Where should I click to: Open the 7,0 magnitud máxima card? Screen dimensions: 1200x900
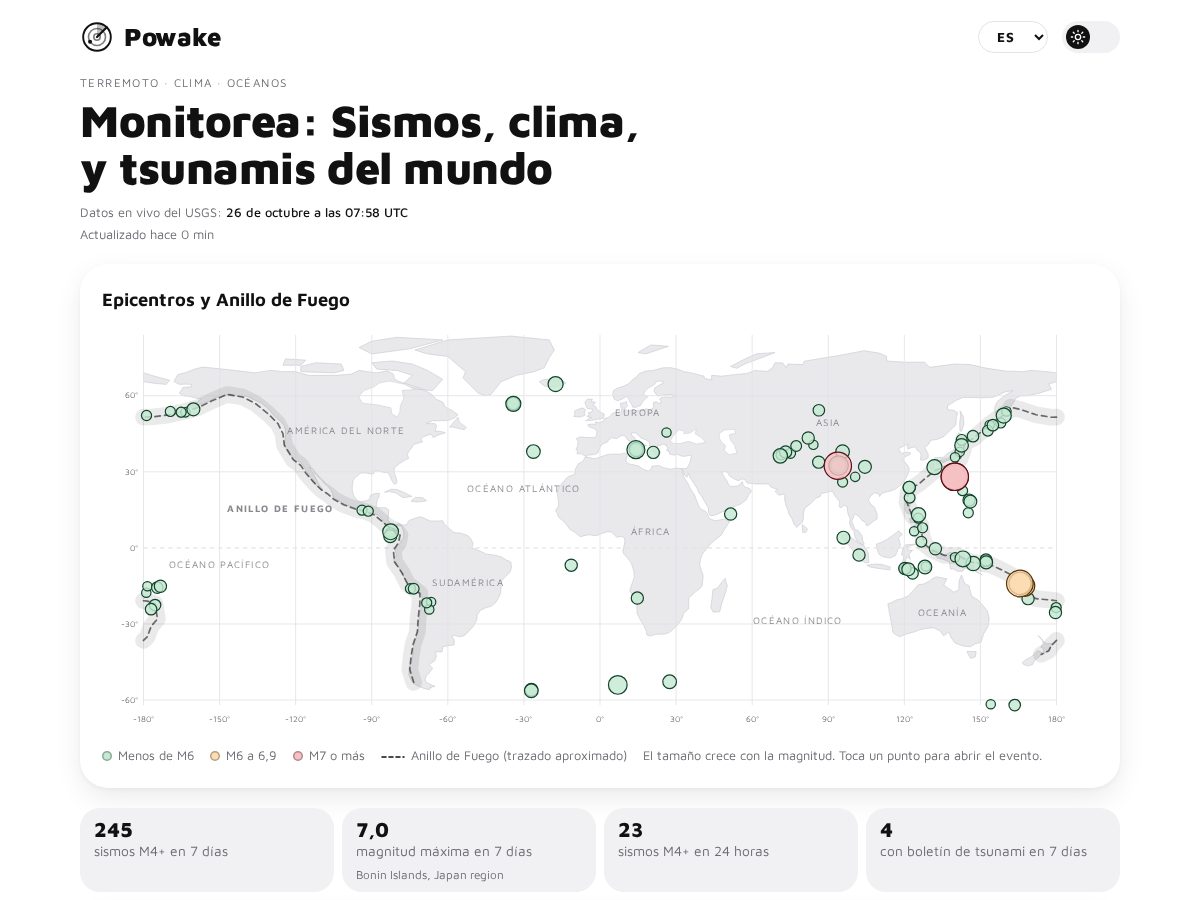tap(469, 850)
